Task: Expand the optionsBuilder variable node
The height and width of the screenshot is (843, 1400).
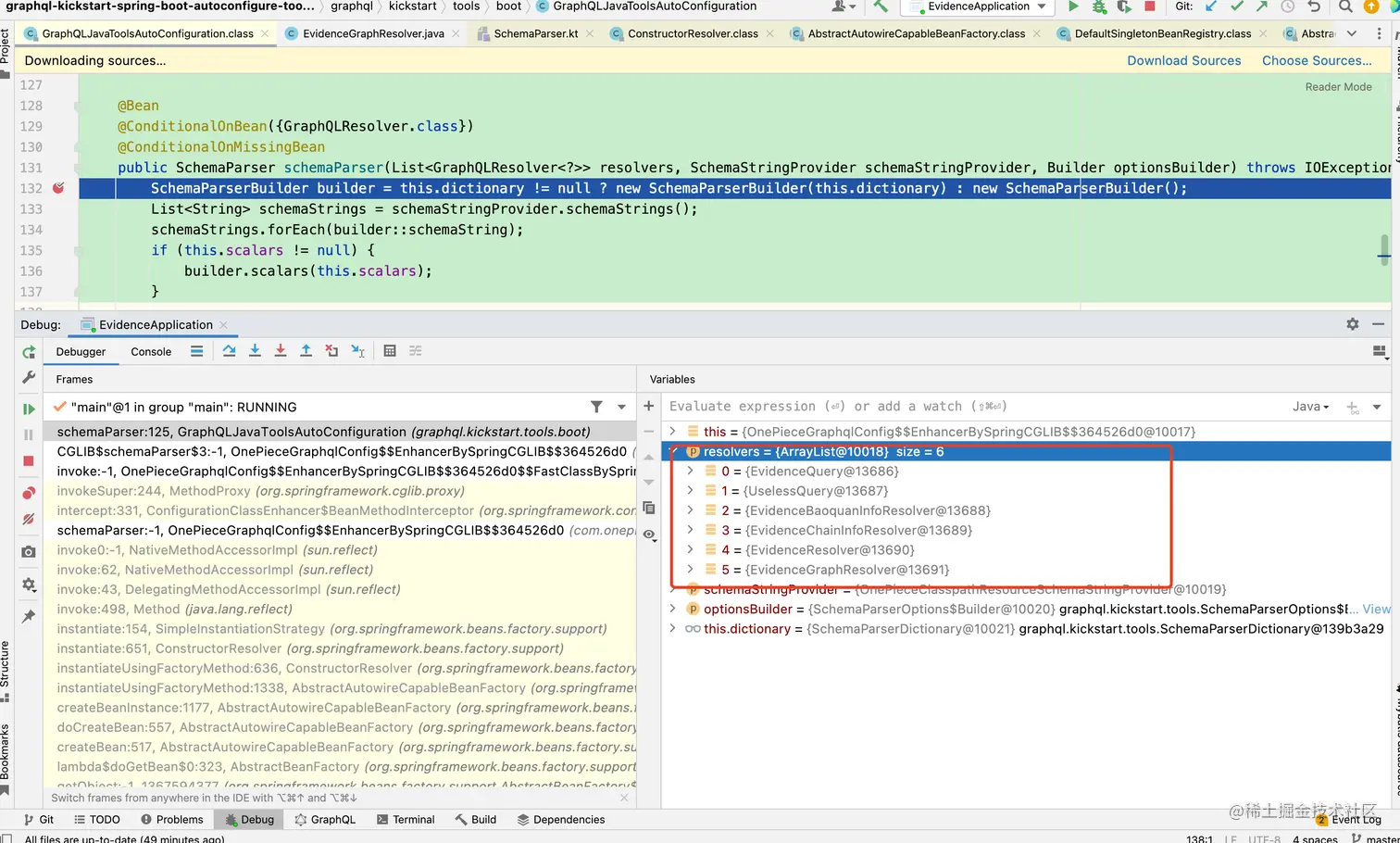Action: (673, 609)
